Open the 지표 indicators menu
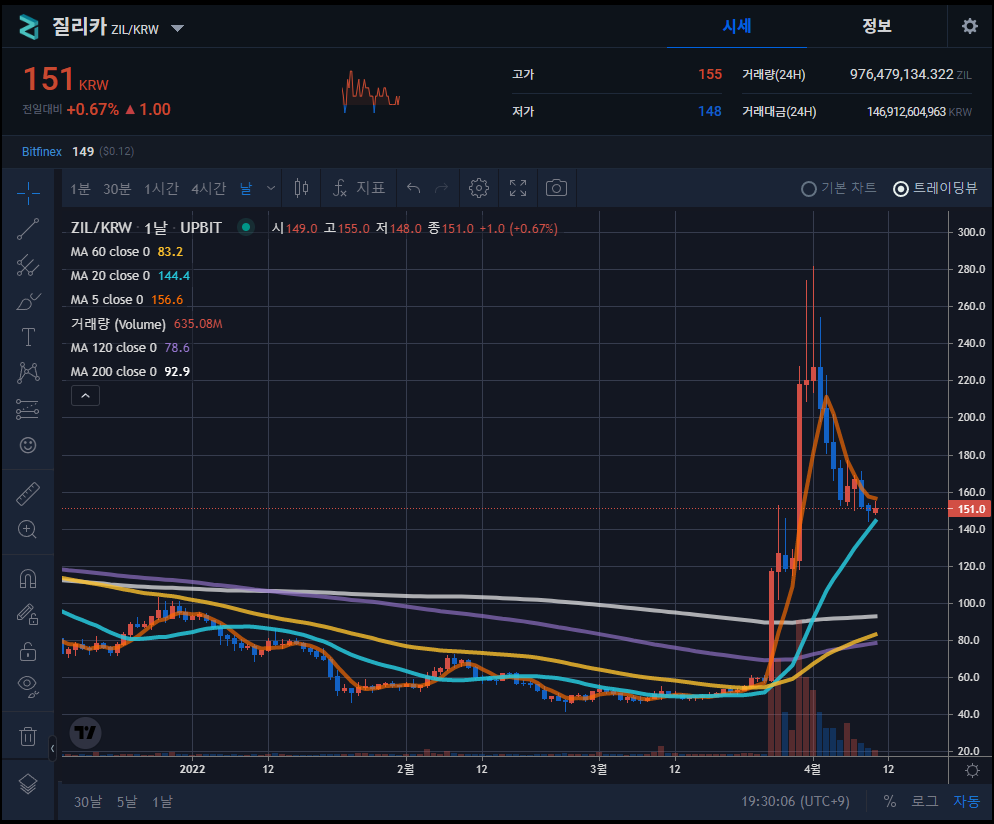The height and width of the screenshot is (824, 994). (359, 188)
